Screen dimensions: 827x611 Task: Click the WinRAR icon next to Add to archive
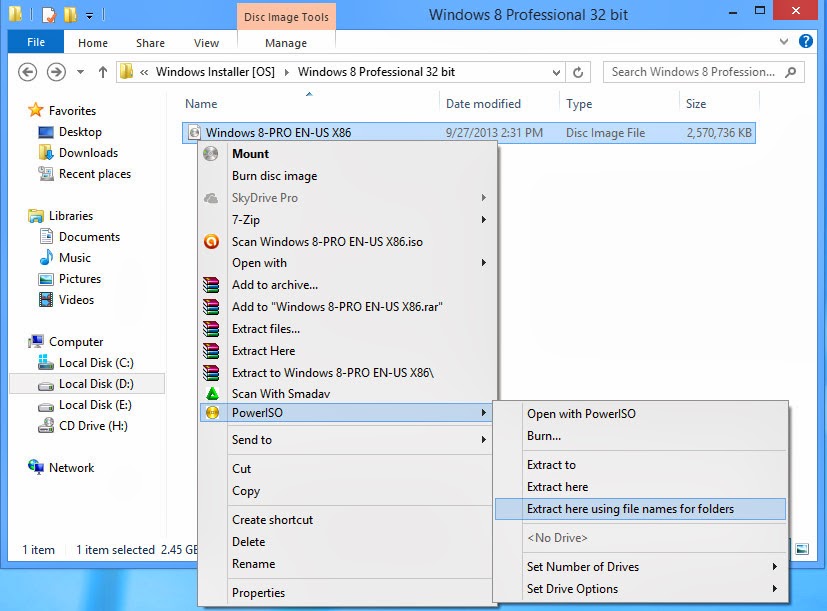click(211, 285)
